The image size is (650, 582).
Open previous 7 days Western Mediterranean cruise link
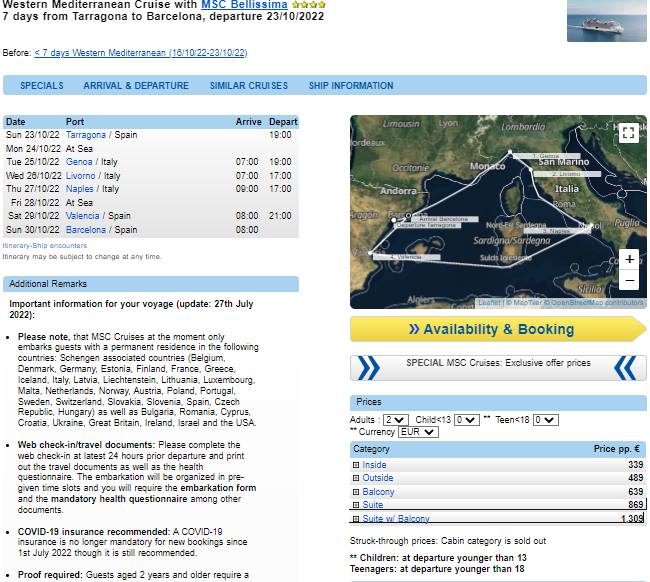pyautogui.click(x=141, y=53)
